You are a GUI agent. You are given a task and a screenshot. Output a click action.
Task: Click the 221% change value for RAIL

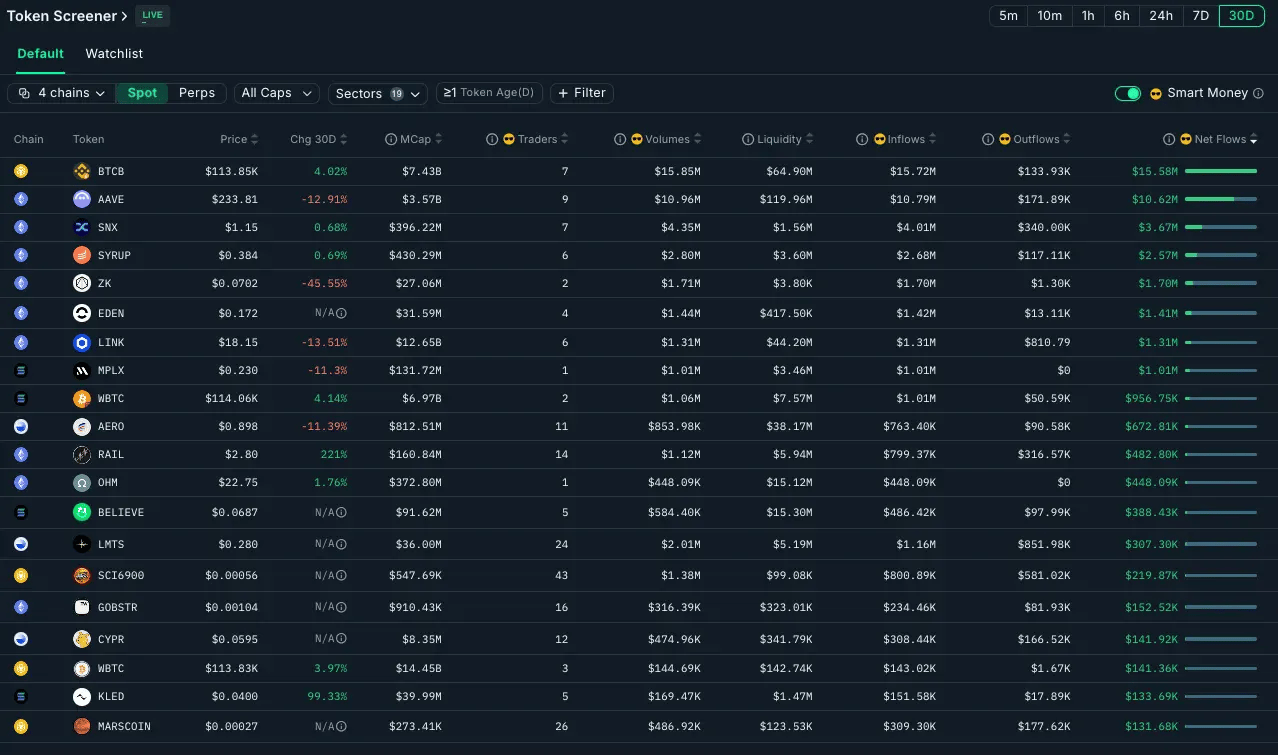(334, 454)
